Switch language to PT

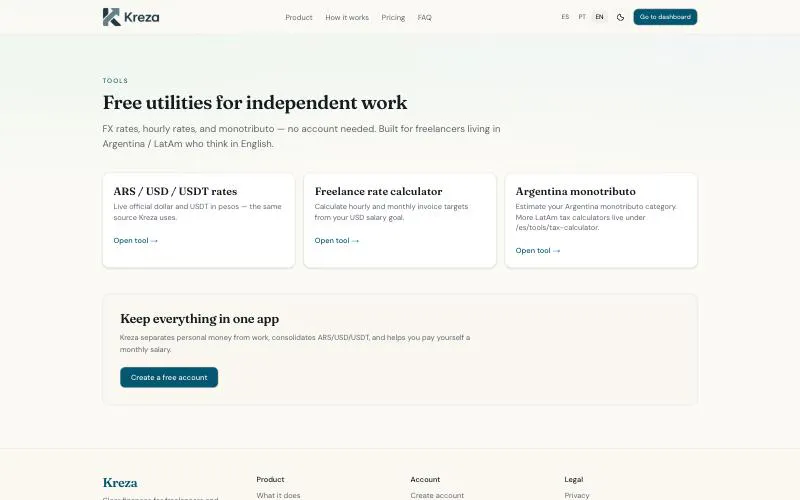[582, 17]
